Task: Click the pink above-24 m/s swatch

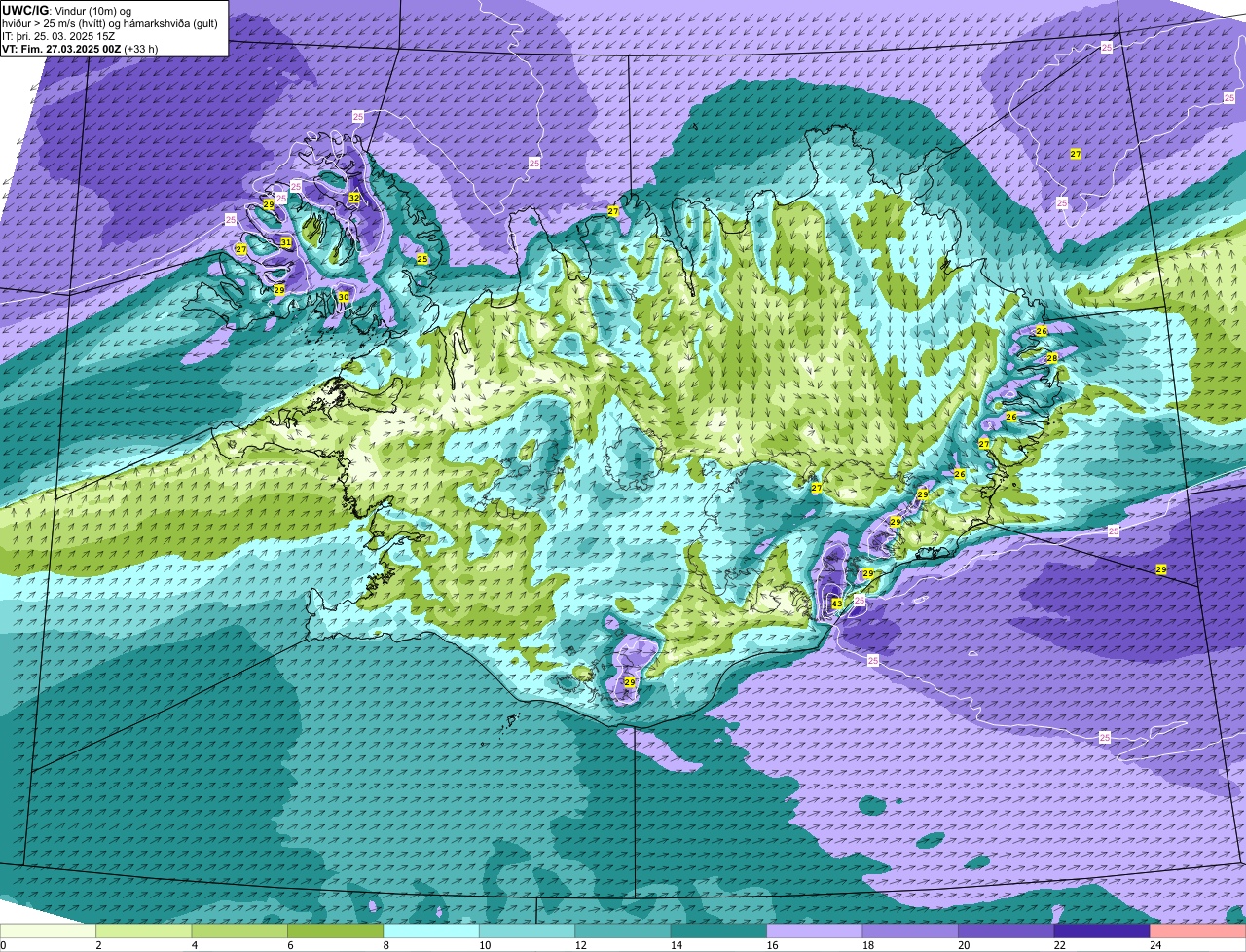Action: (1198, 931)
